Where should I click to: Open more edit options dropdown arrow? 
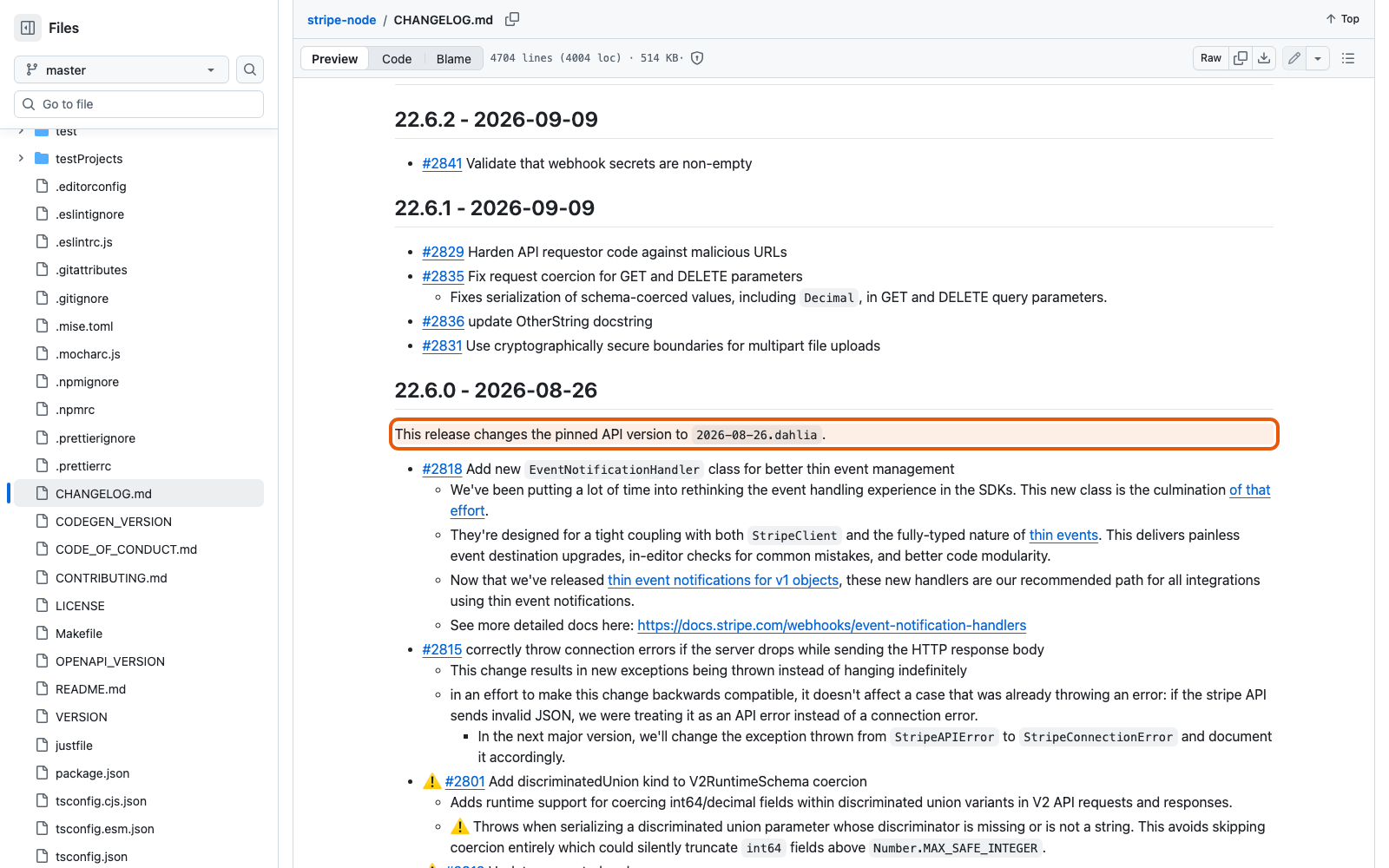click(x=1318, y=58)
